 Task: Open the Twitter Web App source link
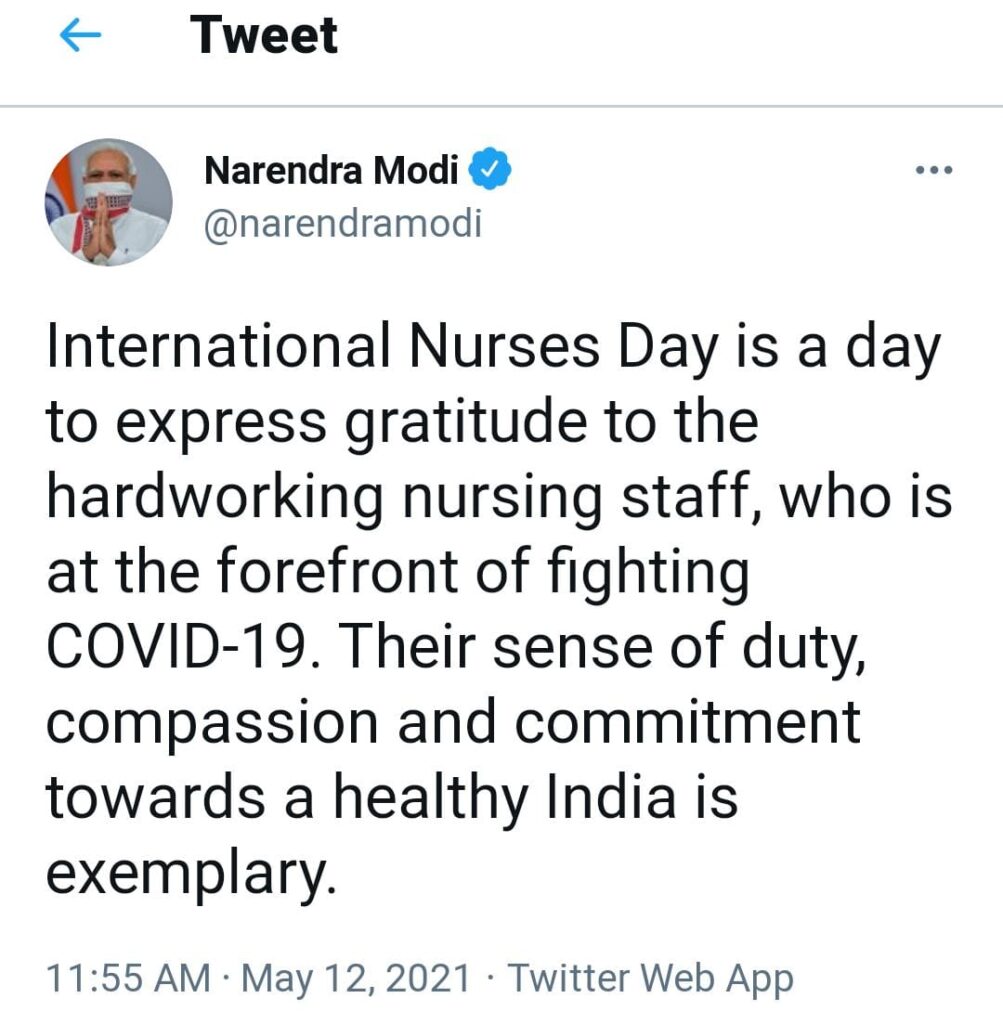coord(651,977)
